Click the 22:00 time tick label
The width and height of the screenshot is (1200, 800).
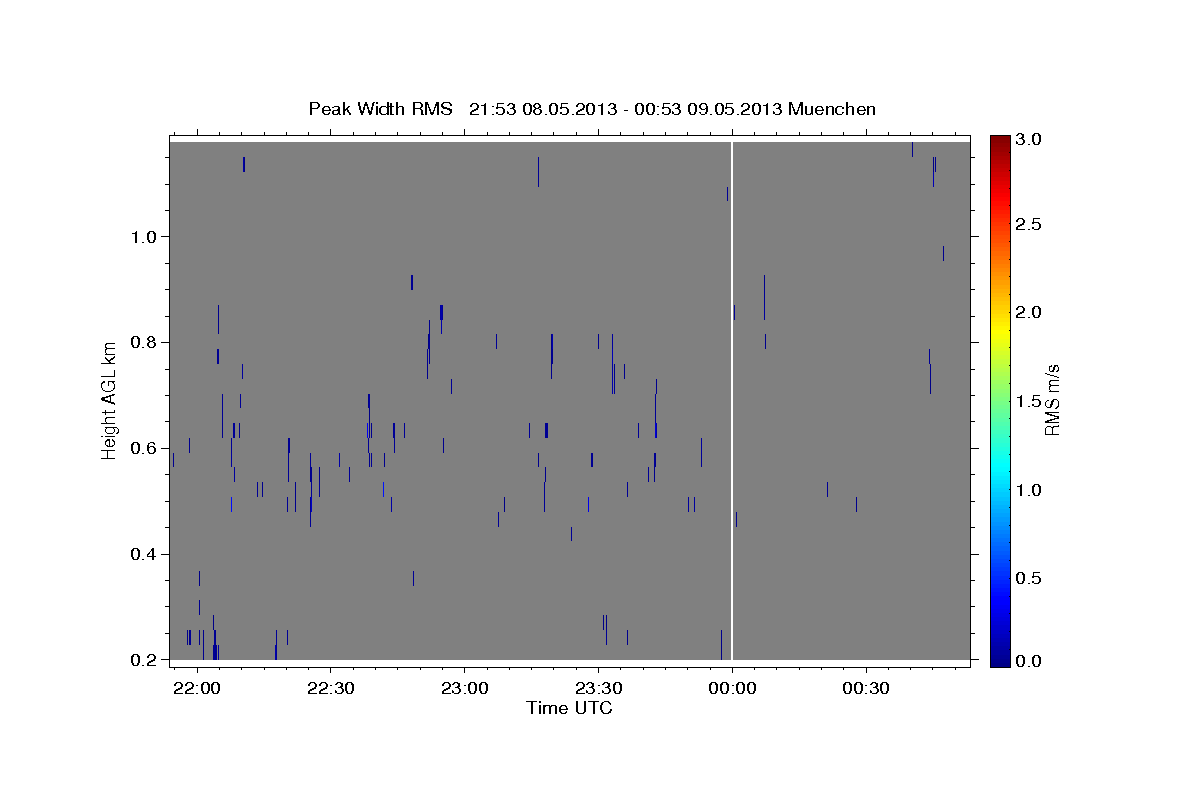tap(197, 689)
